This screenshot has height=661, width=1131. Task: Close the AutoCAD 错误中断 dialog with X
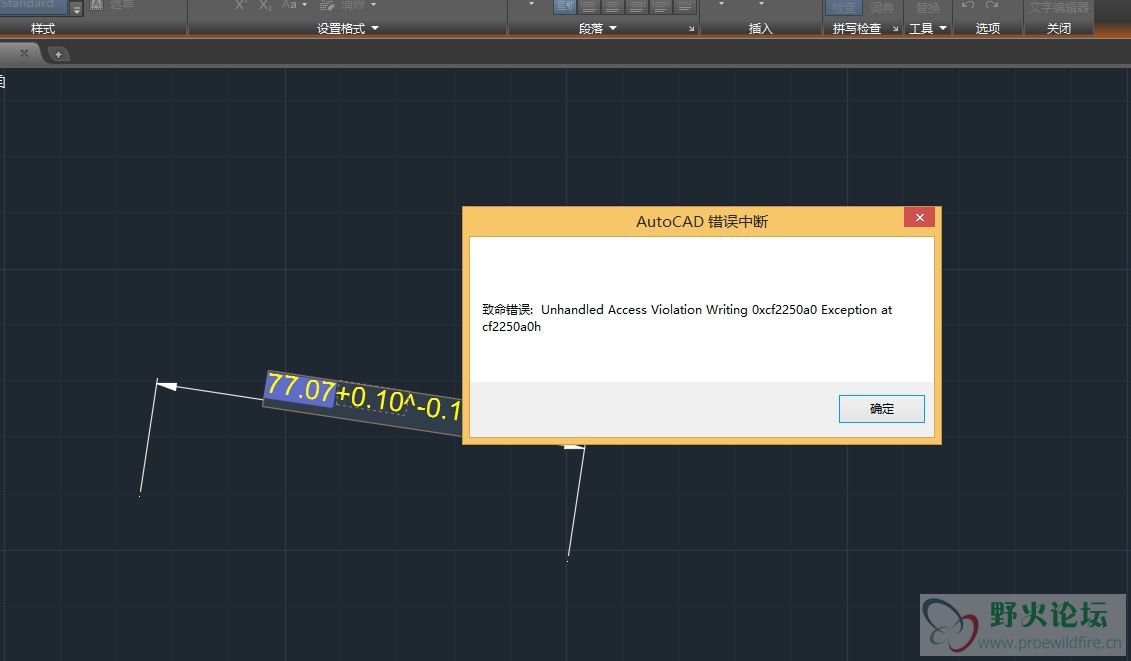tap(920, 217)
